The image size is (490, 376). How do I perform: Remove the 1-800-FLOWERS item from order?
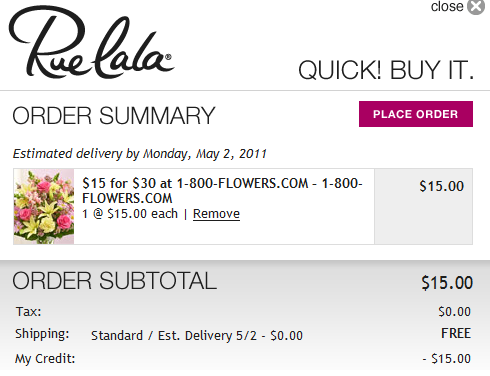click(216, 214)
